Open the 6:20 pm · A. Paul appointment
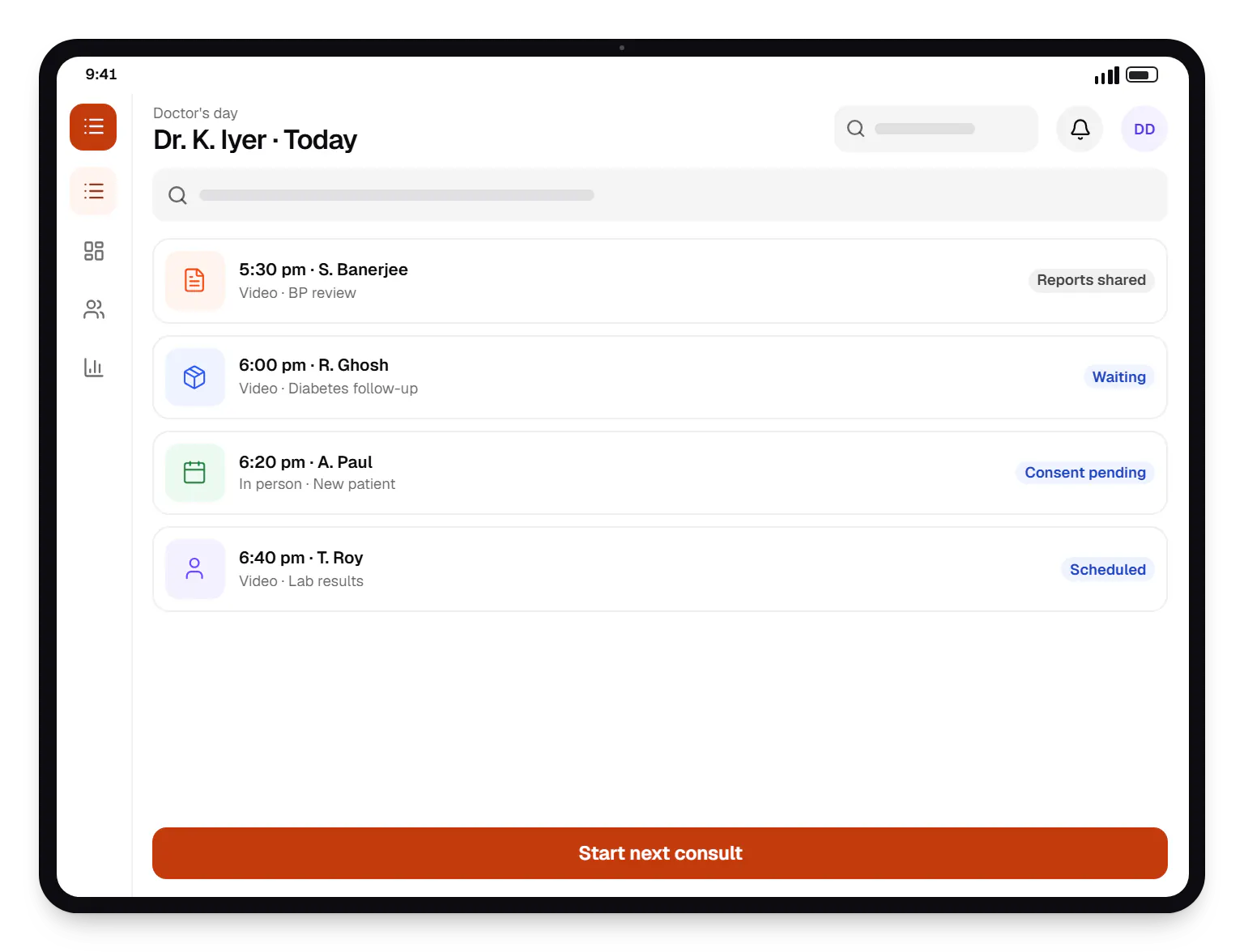The height and width of the screenshot is (952, 1244). (x=660, y=473)
